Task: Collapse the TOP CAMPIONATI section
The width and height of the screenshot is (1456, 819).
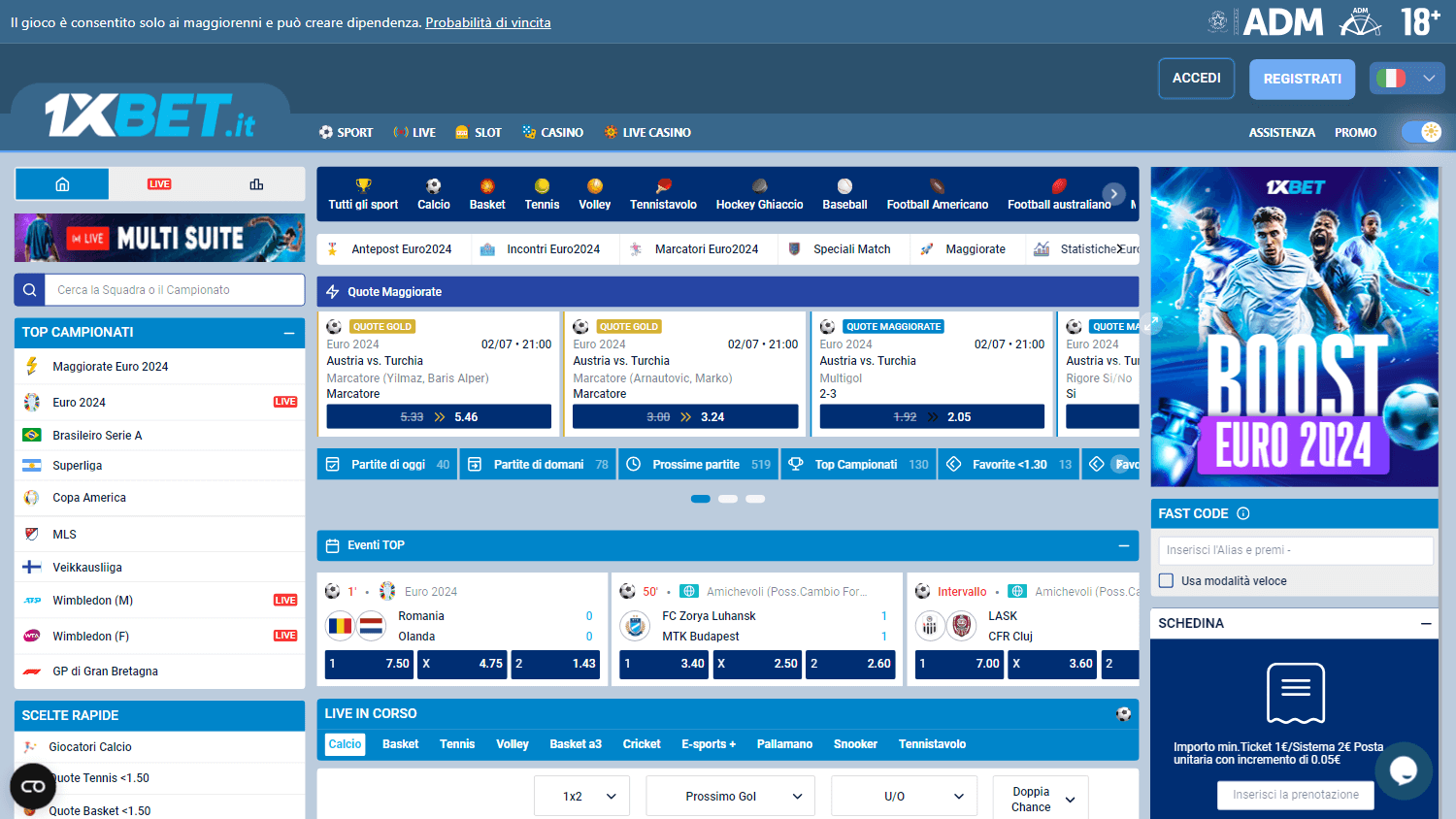Action: (x=289, y=333)
